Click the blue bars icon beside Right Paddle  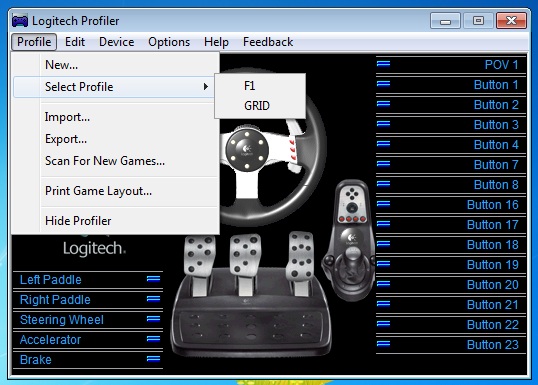153,299
